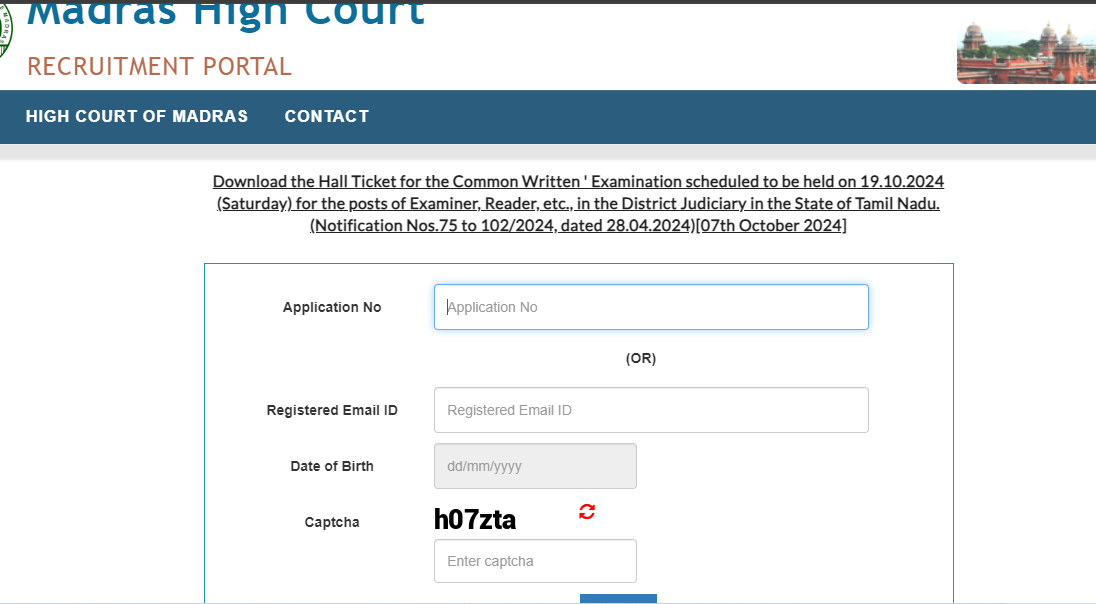This screenshot has width=1096, height=604.
Task: Click the Application No label
Action: 332,307
